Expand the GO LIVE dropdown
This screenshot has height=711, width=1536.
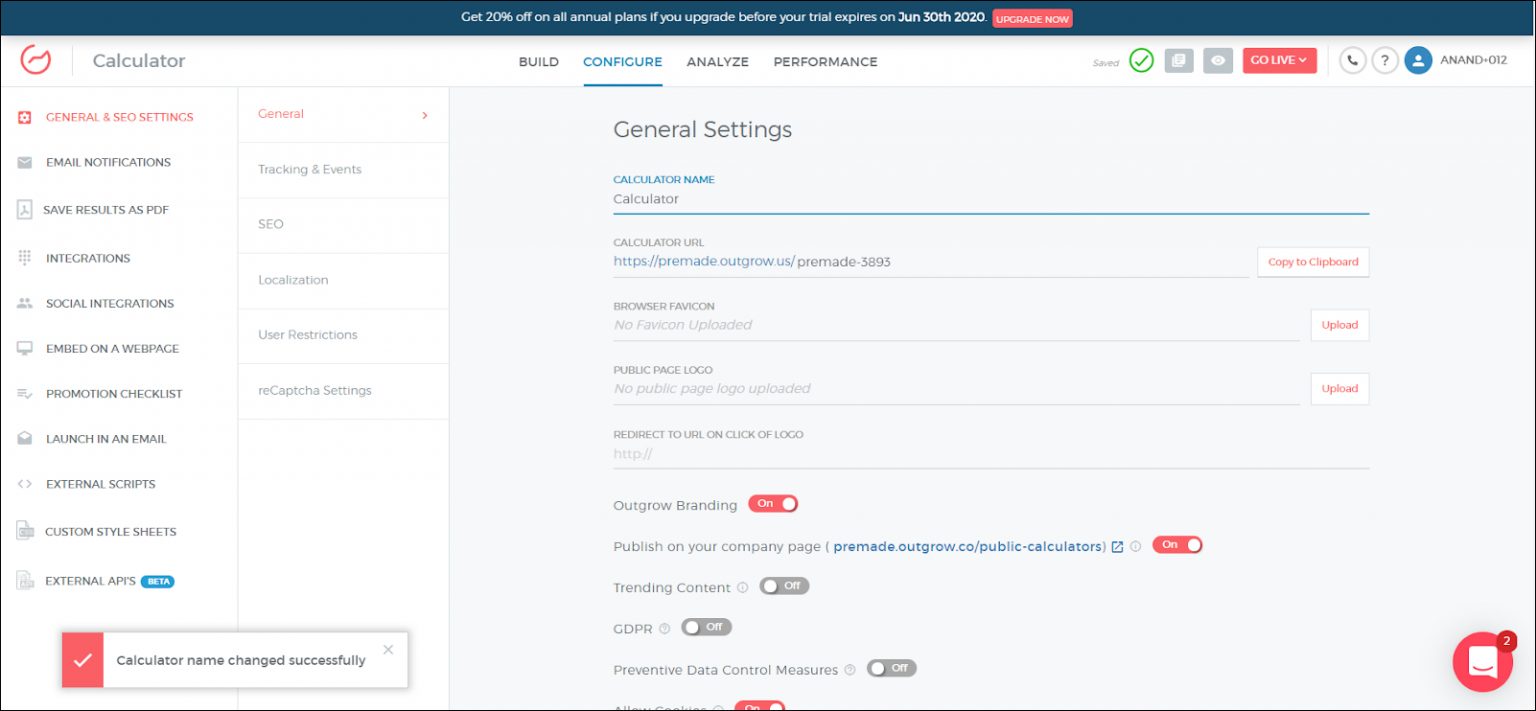[x=1279, y=61]
